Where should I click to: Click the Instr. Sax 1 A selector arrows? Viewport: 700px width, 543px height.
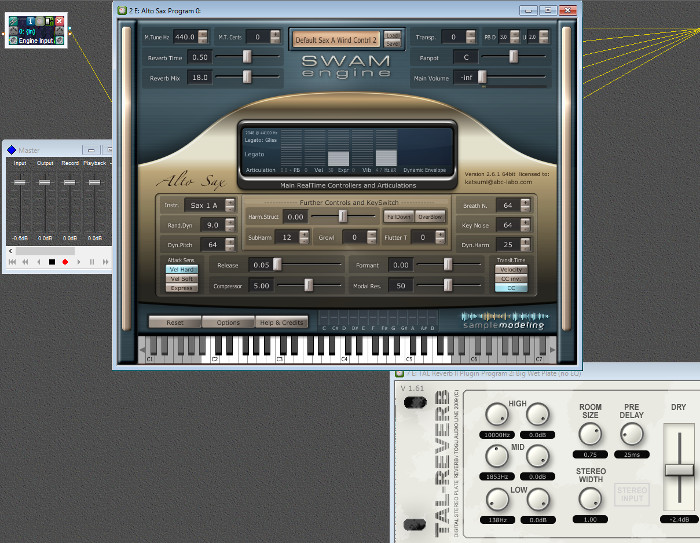[230, 205]
